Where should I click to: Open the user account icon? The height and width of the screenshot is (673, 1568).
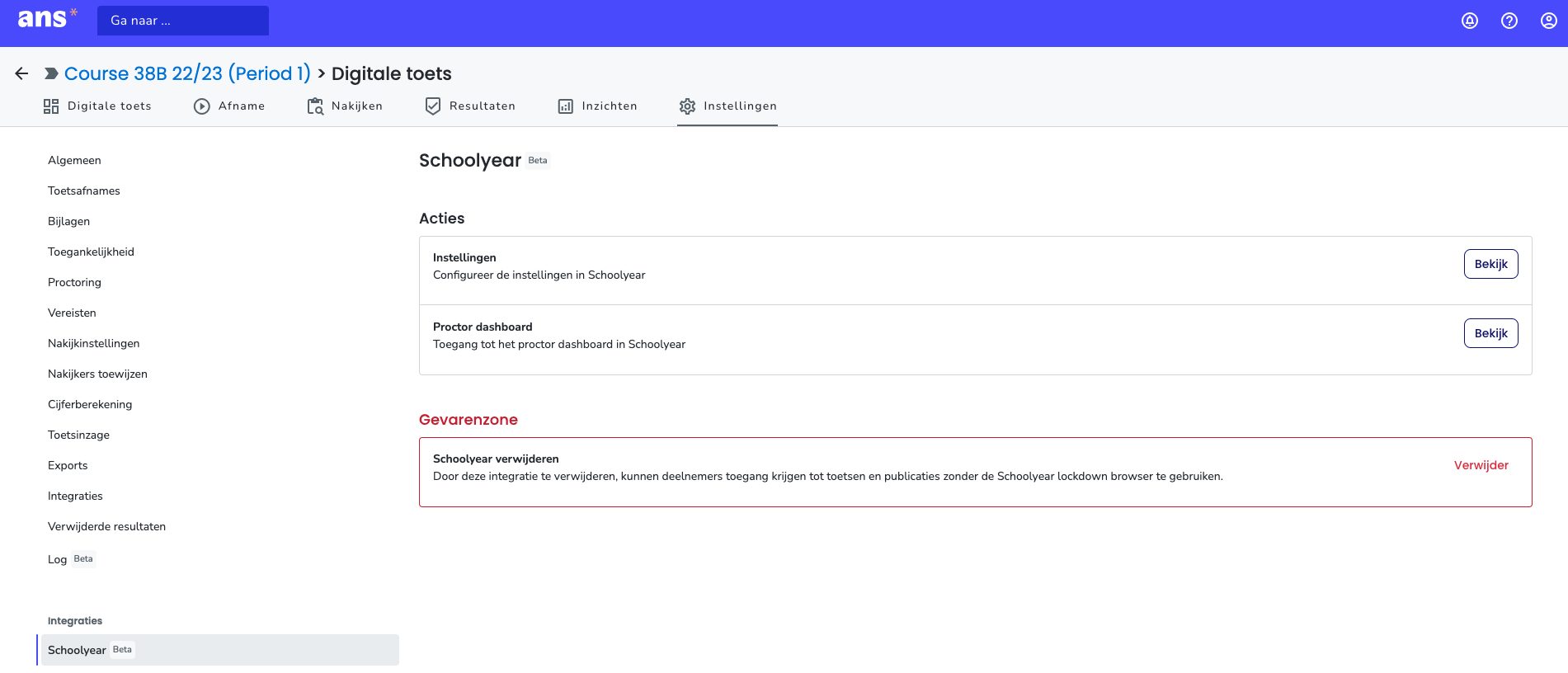click(1549, 21)
